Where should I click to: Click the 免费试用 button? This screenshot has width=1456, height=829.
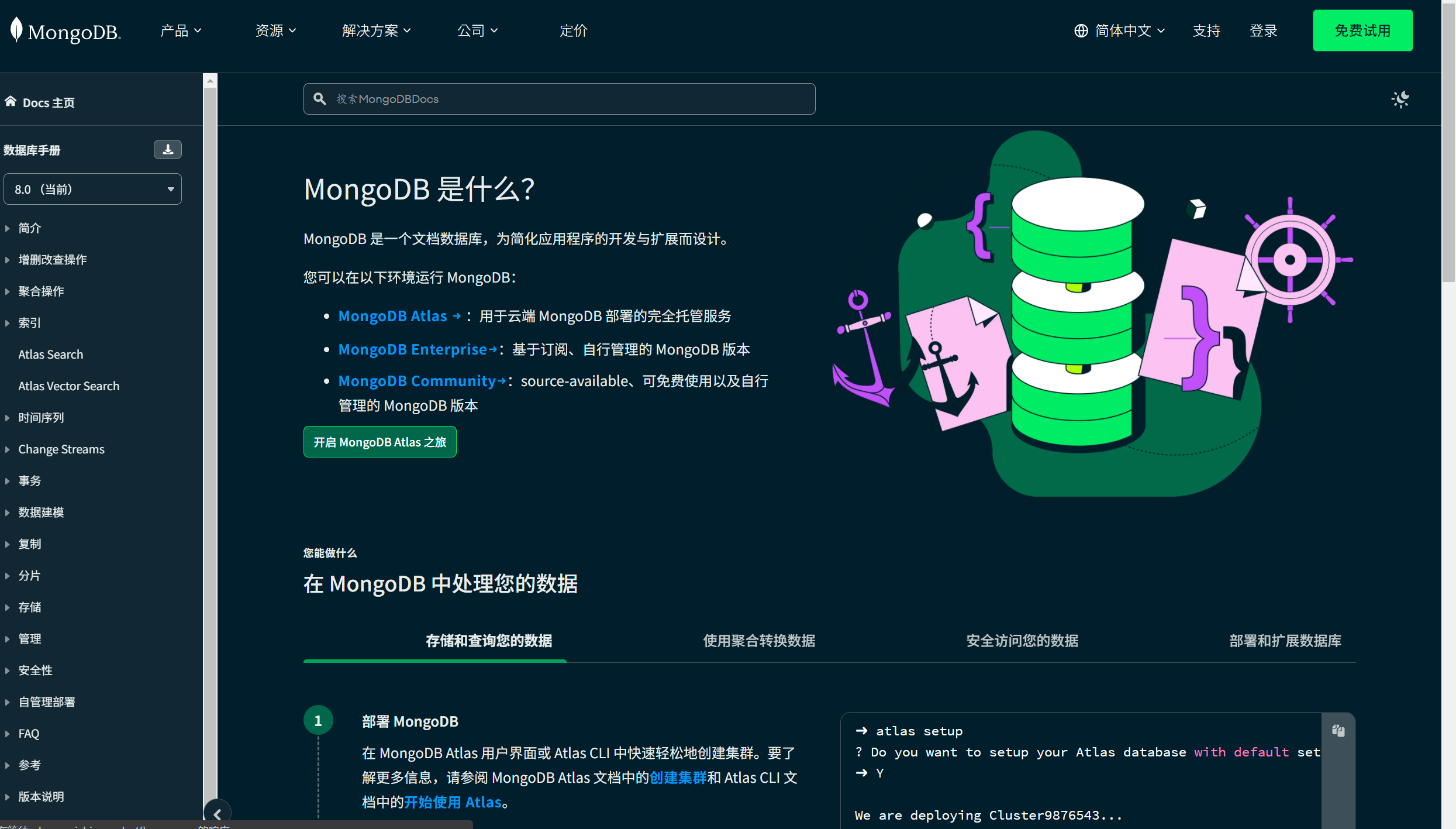coord(1362,30)
